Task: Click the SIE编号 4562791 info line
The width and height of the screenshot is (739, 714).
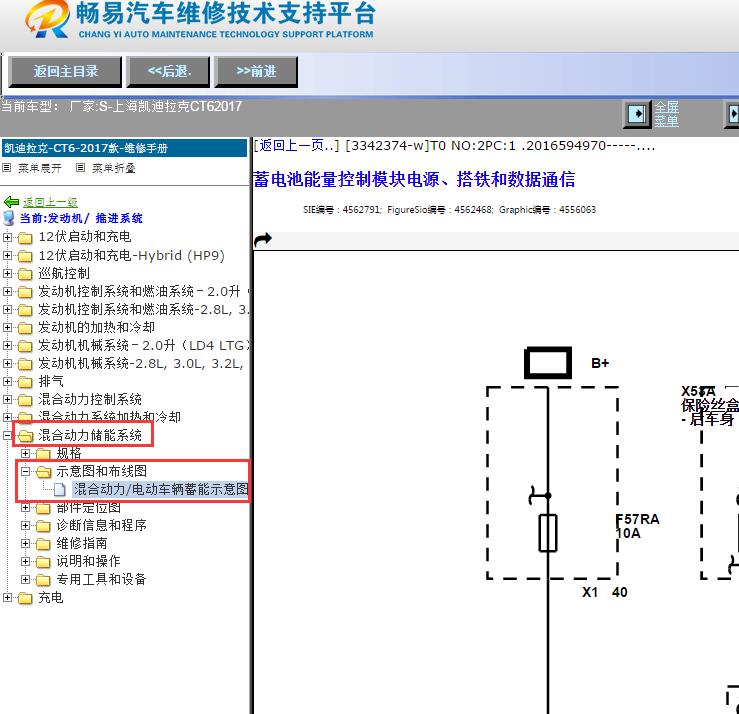Action: pyautogui.click(x=449, y=210)
